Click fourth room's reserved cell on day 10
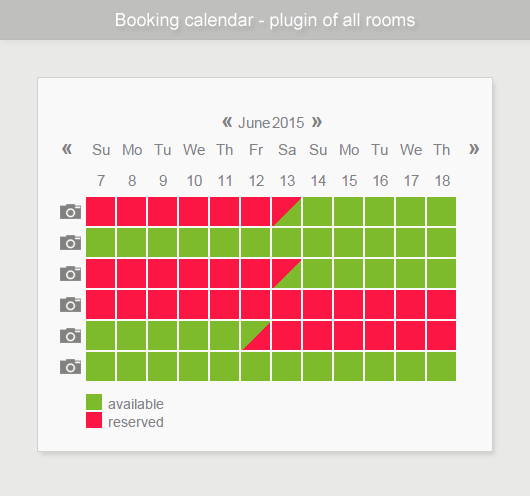The height and width of the screenshot is (496, 530). (x=193, y=305)
